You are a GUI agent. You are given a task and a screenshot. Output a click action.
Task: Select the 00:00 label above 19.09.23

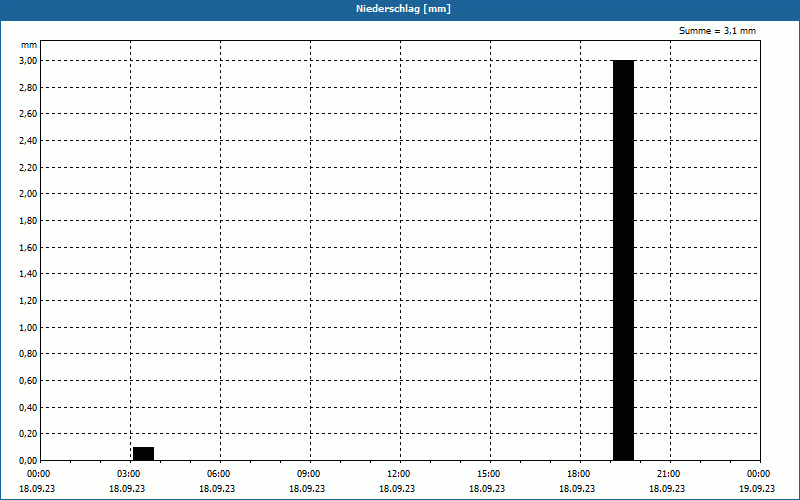point(759,474)
